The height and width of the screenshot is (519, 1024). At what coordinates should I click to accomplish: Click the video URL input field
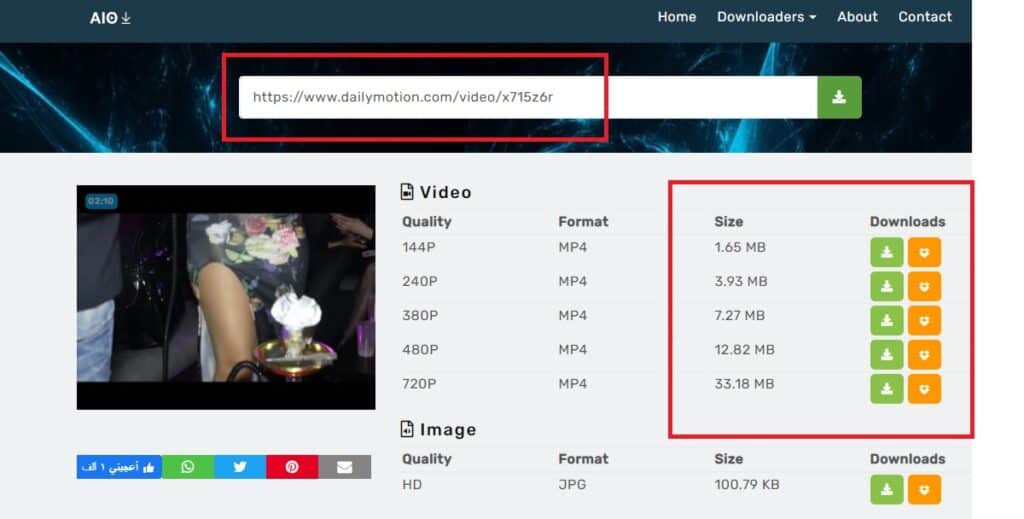click(528, 97)
